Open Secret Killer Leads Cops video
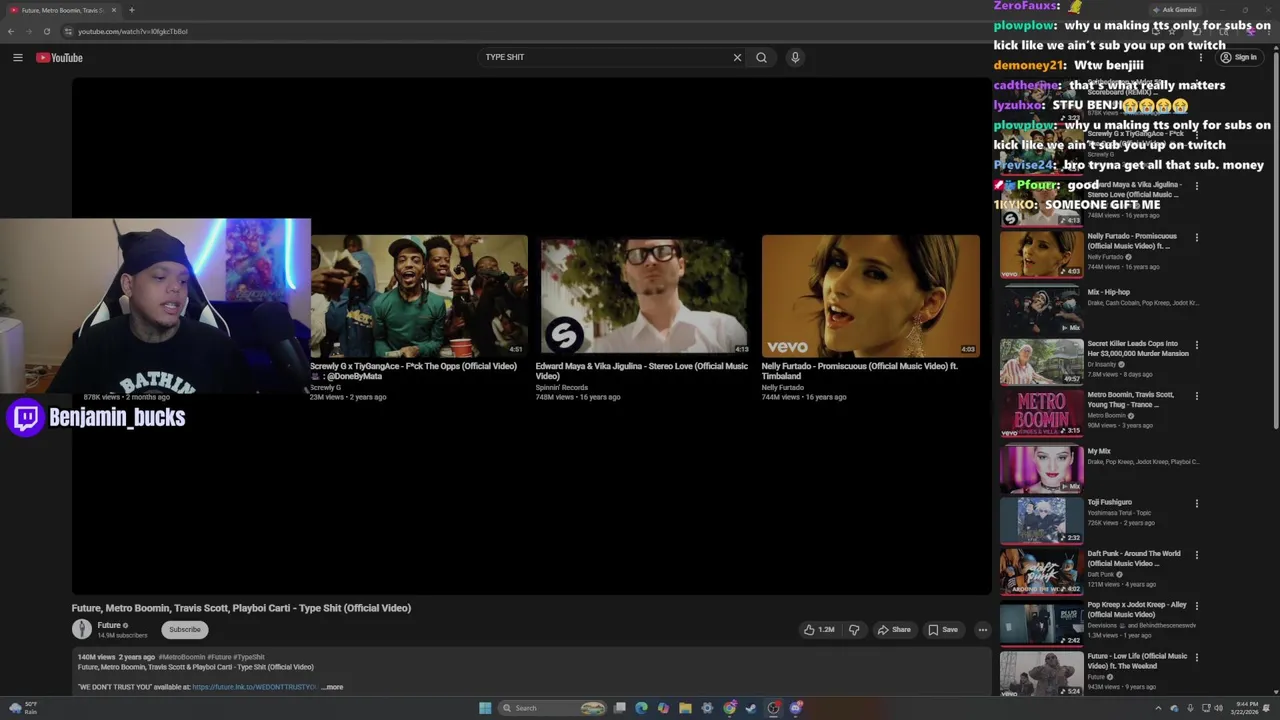 (1041, 361)
